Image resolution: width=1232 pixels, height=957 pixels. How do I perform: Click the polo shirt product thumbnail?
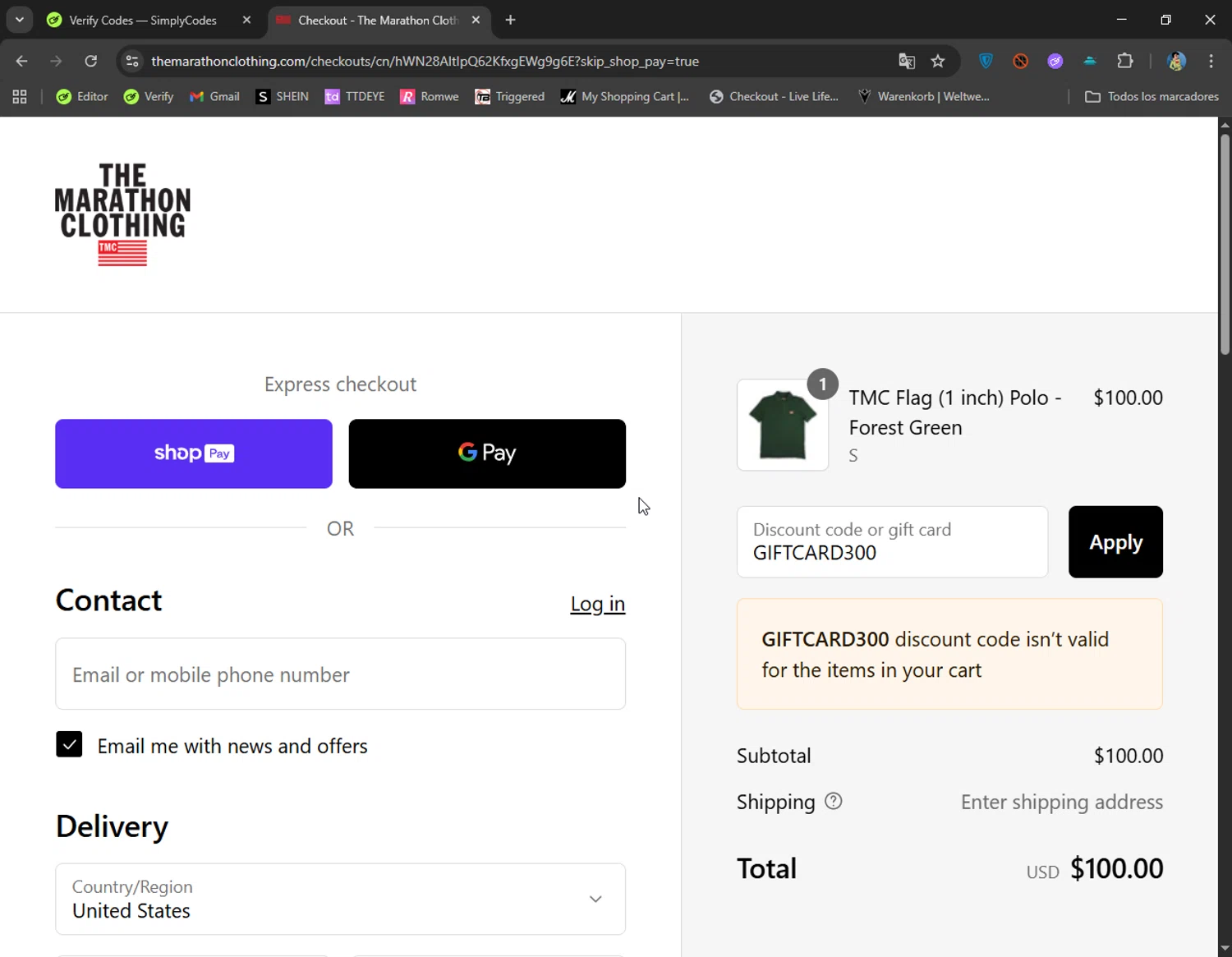coord(783,425)
